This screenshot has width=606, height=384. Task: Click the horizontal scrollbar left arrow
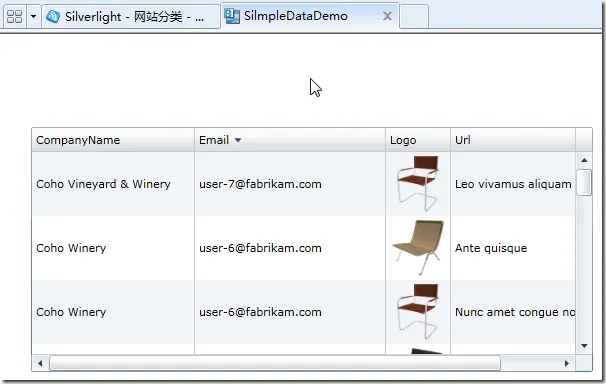[40, 363]
